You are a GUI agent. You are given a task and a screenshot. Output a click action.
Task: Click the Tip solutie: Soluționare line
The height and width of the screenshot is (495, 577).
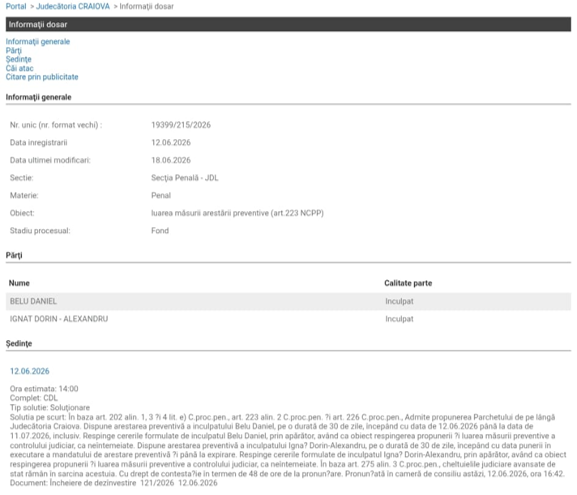pyautogui.click(x=50, y=407)
